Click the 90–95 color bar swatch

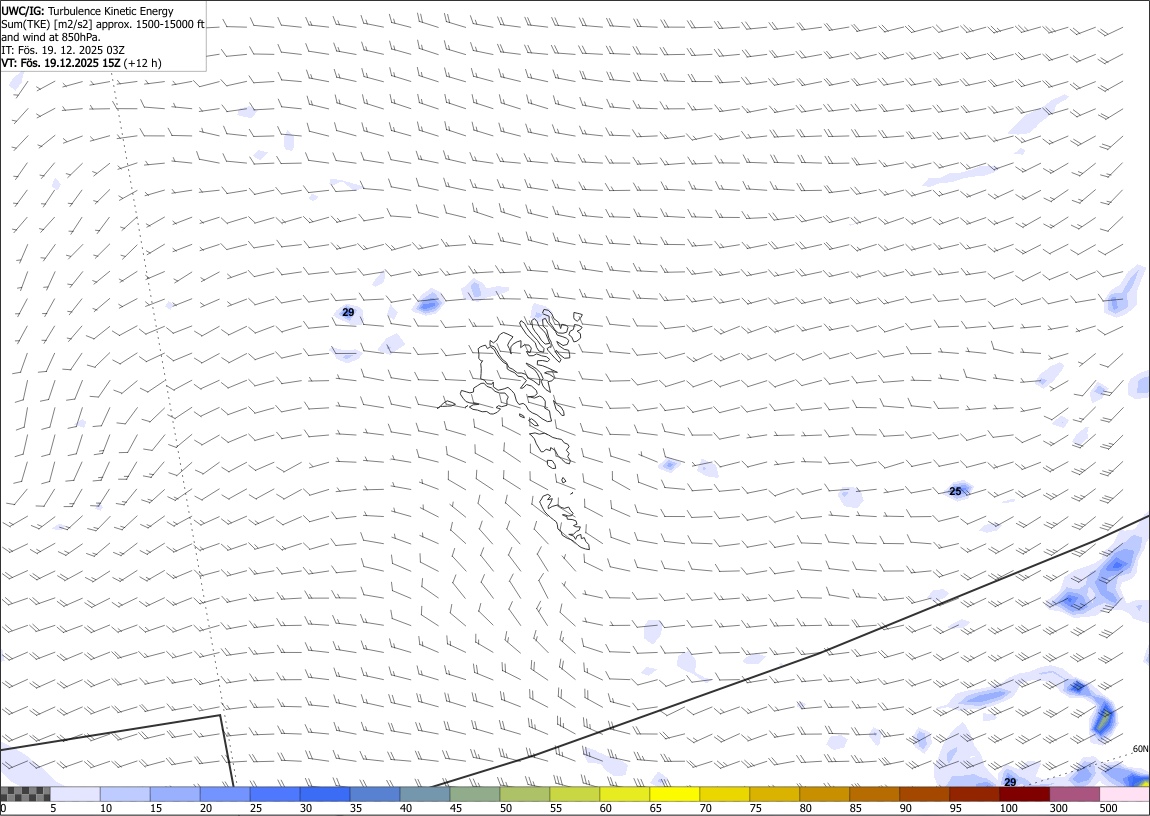coord(923,794)
